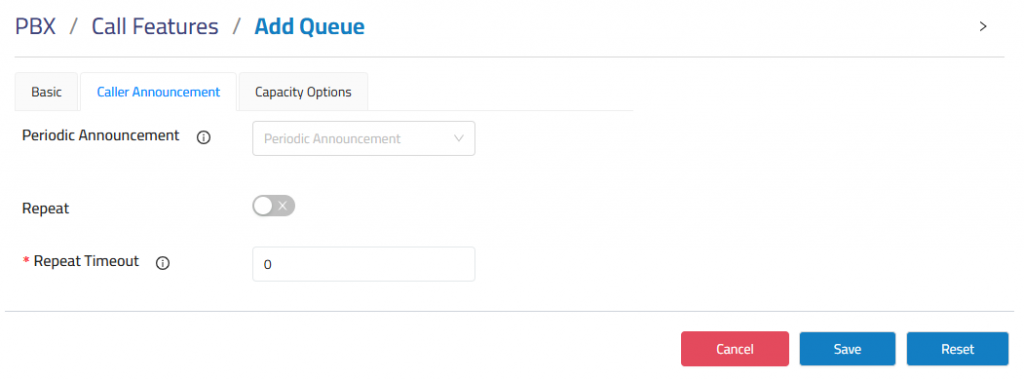Cancel adding the queue
Image resolution: width=1024 pixels, height=380 pixels.
(x=735, y=349)
